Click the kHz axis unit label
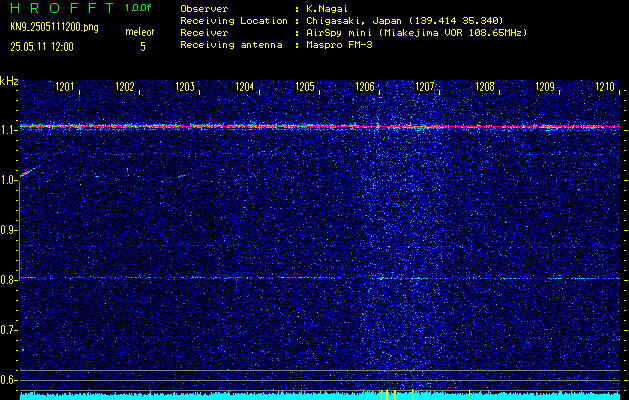This screenshot has width=629, height=400. click(9, 81)
